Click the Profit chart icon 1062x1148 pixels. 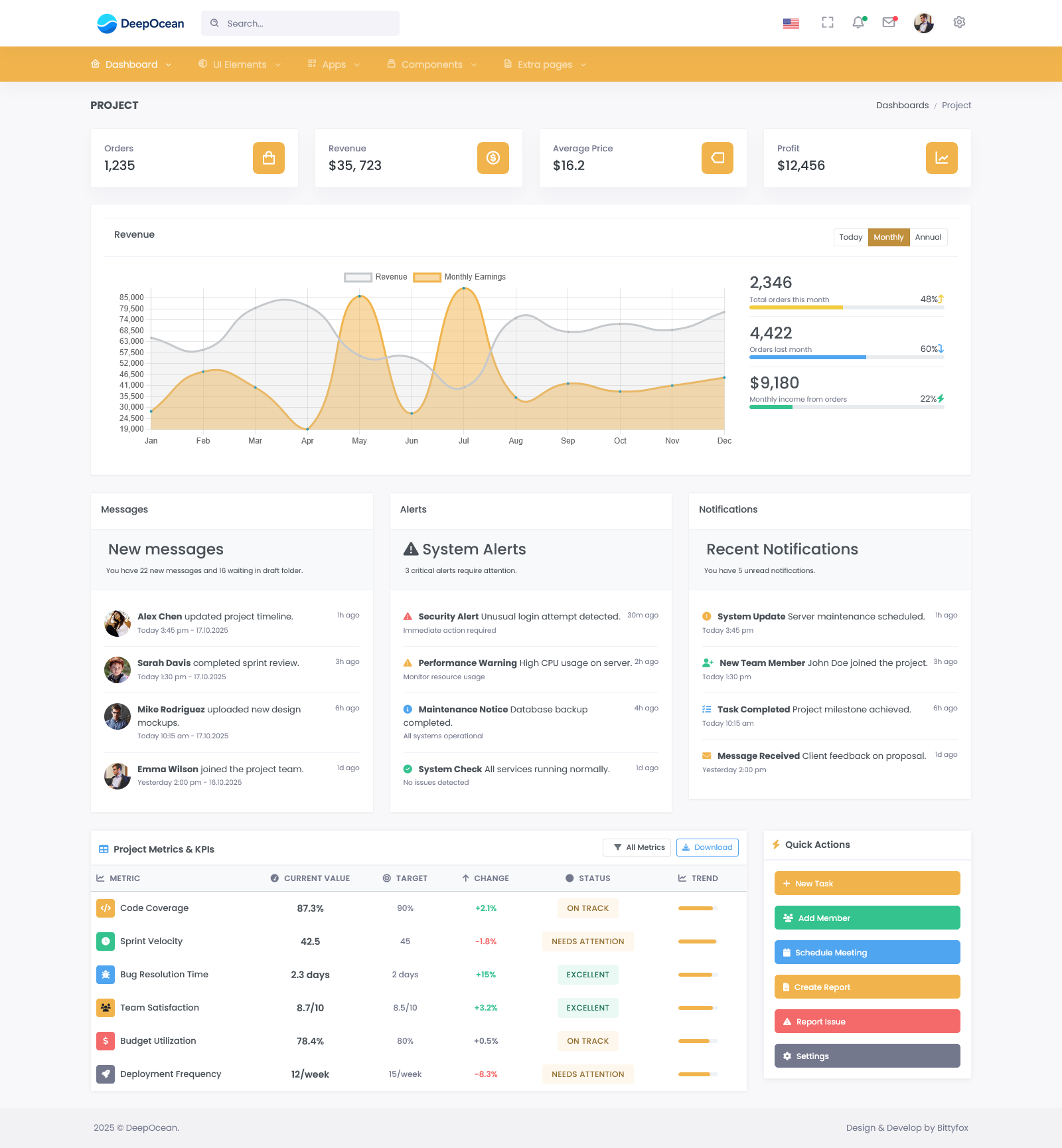point(941,158)
